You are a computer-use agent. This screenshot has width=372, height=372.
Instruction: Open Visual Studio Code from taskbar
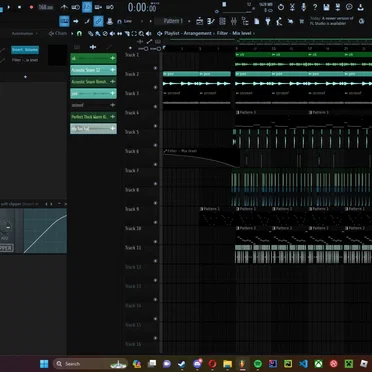click(303, 364)
